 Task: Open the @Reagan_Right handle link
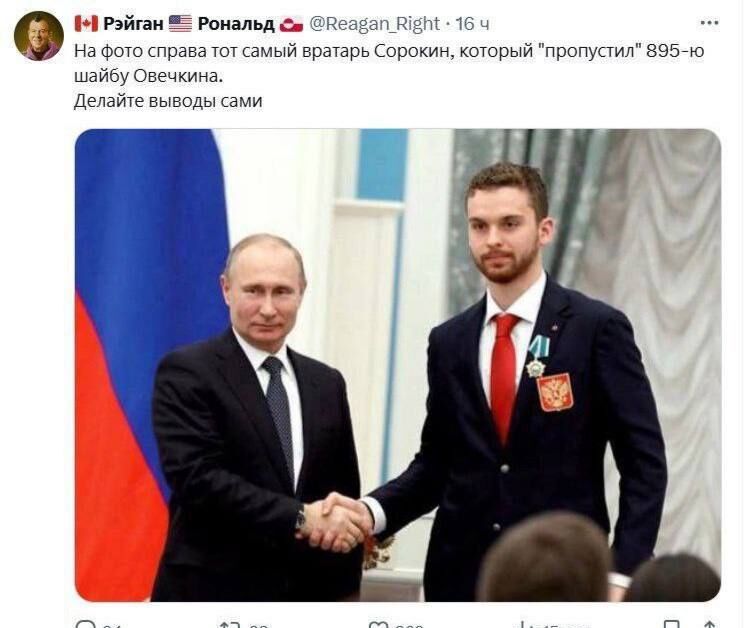pyautogui.click(x=374, y=23)
